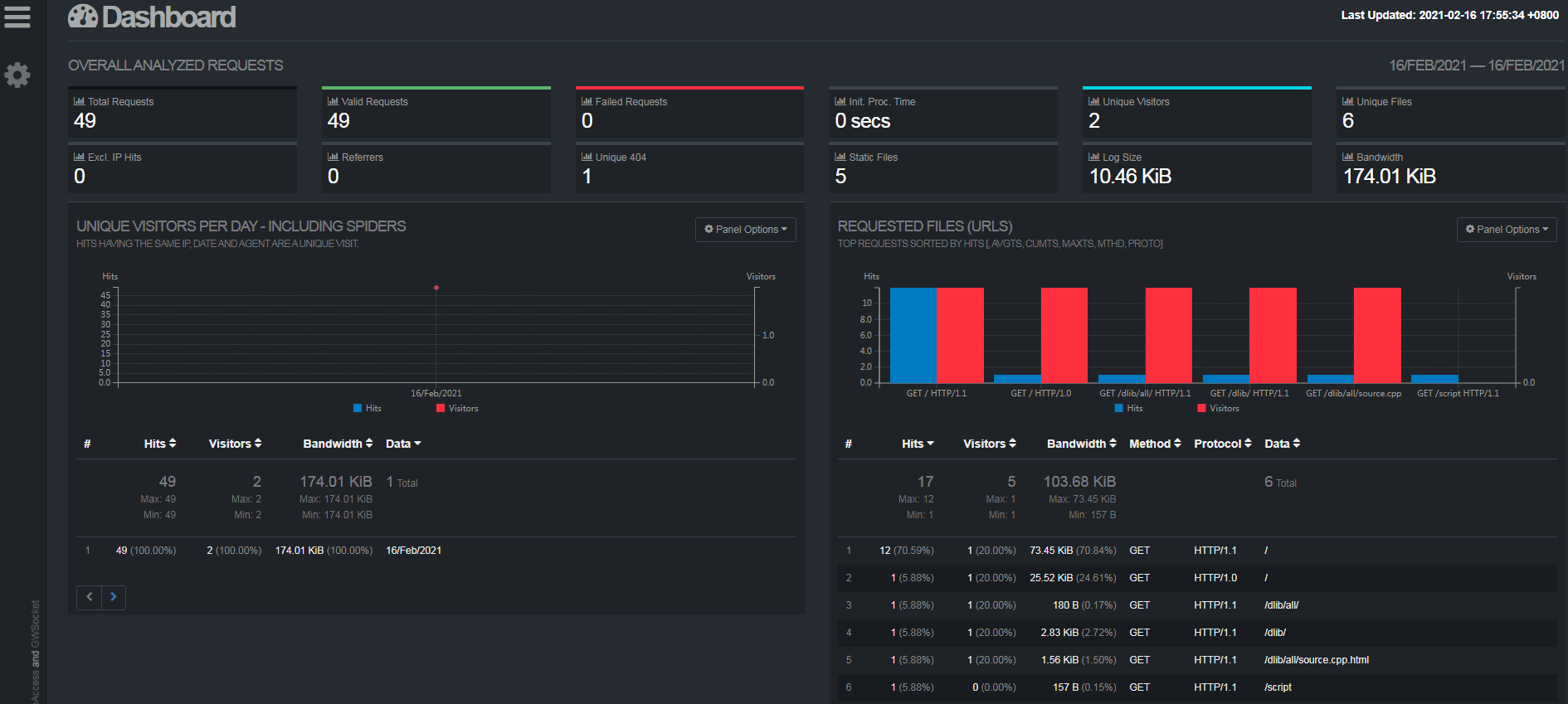Image resolution: width=1568 pixels, height=704 pixels.
Task: Click the 16/Feb/2021 table row
Action: [x=436, y=551]
